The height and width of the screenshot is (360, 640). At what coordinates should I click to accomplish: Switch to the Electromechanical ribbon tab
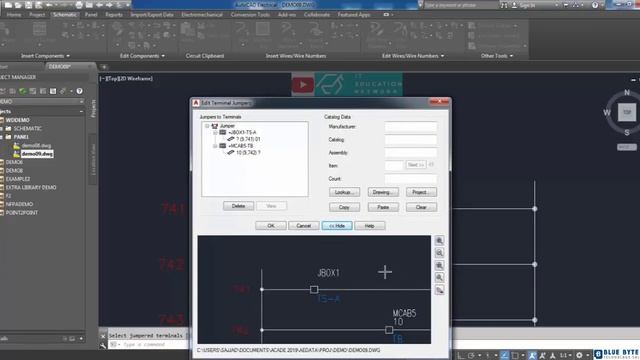(202, 15)
